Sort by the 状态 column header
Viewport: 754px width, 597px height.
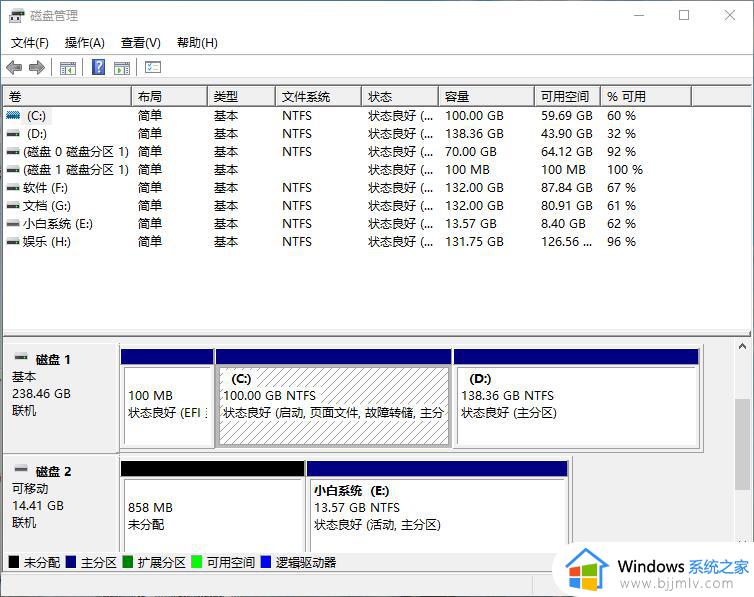400,97
